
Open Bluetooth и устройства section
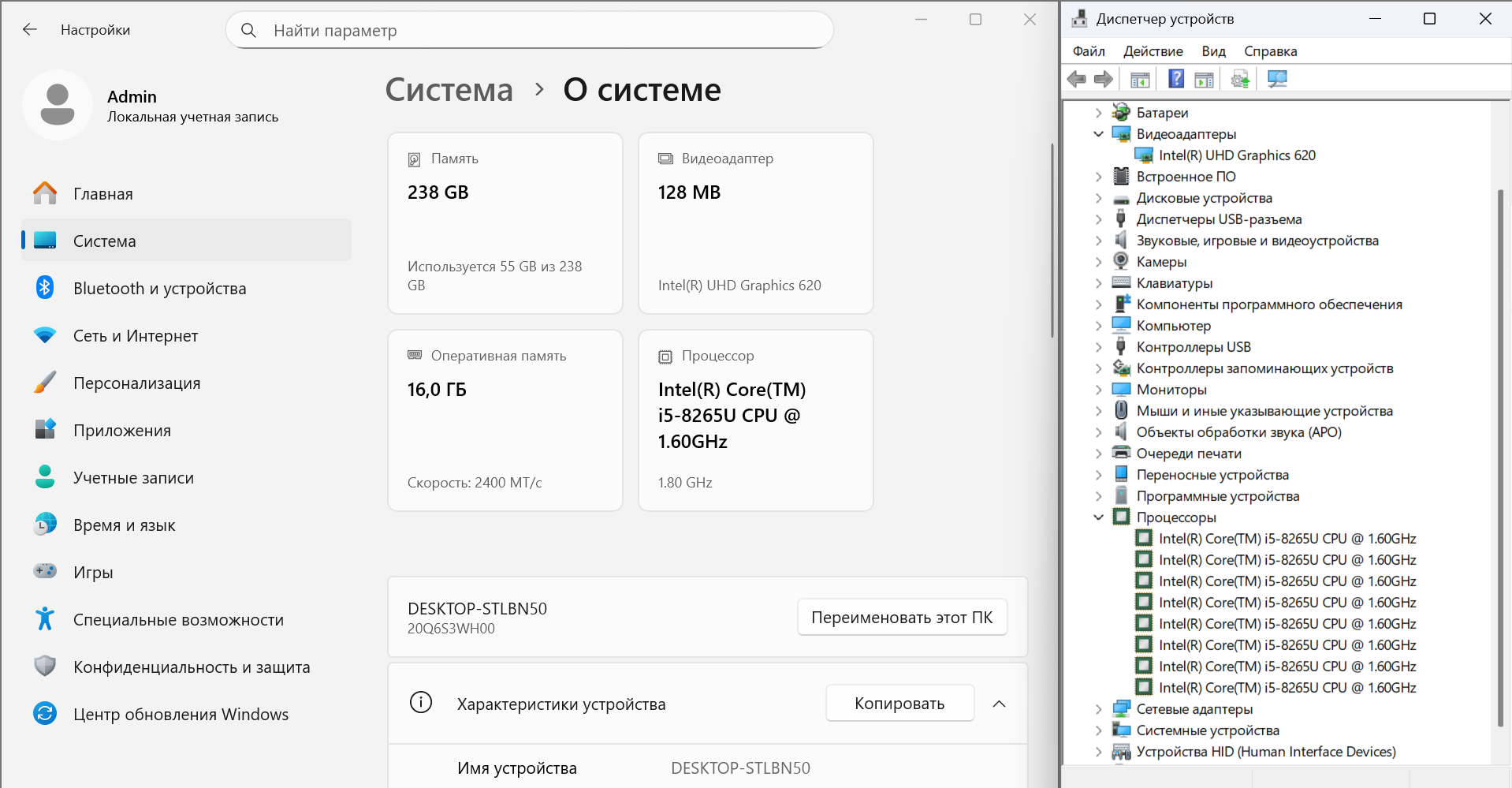[x=186, y=289]
